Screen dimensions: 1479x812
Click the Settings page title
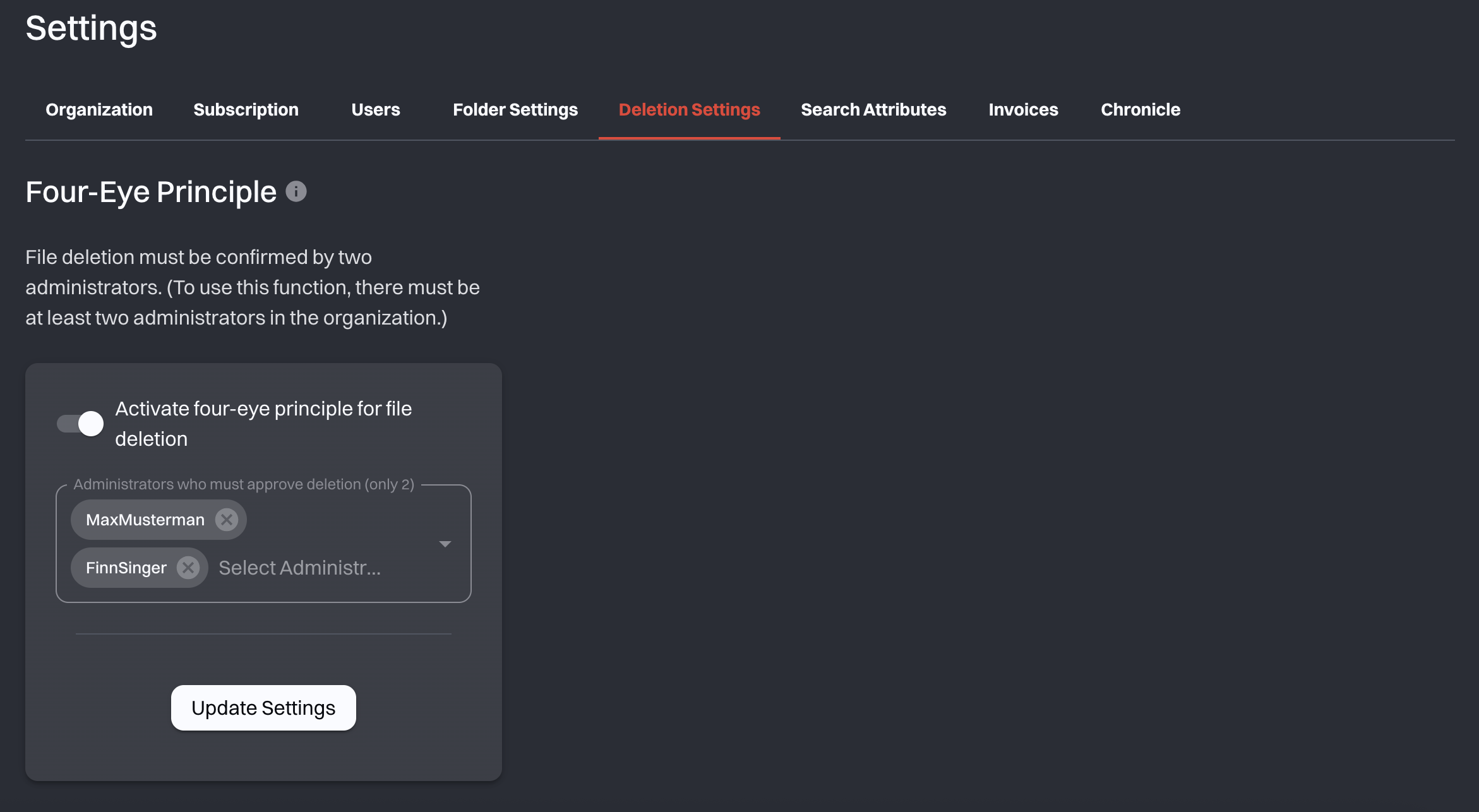click(x=91, y=28)
